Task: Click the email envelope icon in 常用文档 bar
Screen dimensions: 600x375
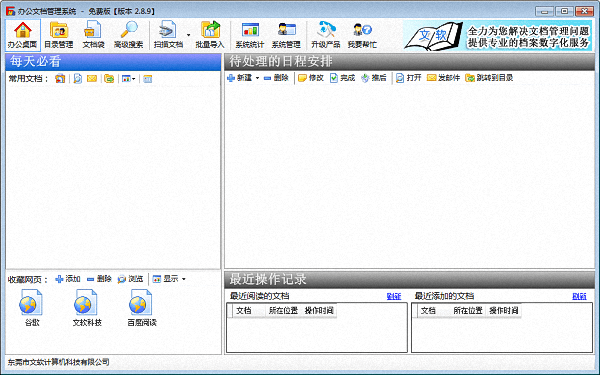Action: [92, 79]
